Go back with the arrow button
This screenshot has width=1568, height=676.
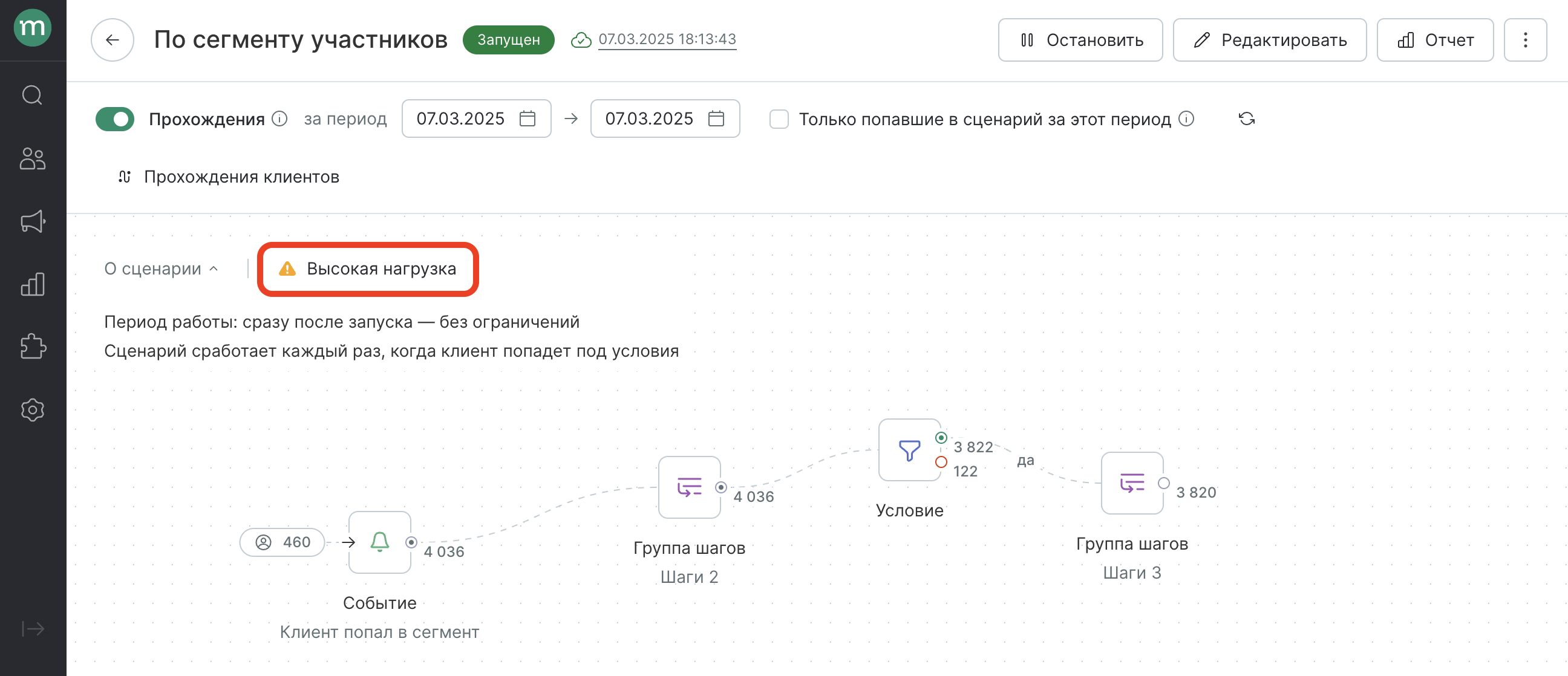[113, 40]
